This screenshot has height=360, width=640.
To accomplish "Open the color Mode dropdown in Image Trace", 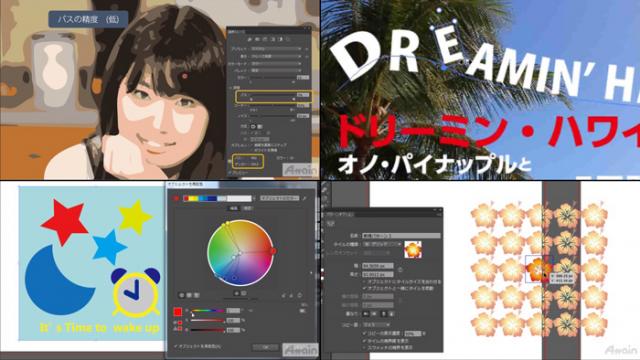I will [x=276, y=64].
